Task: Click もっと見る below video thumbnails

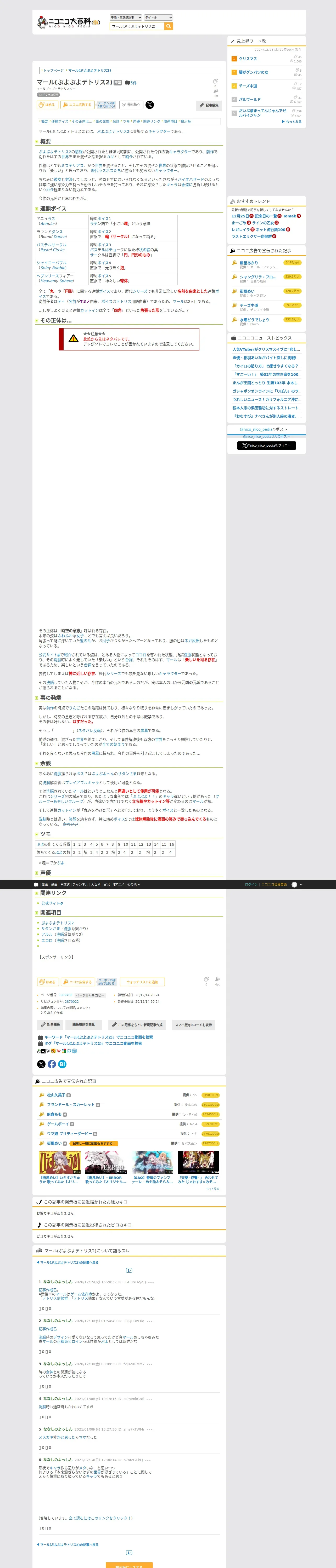Action: (x=212, y=1189)
